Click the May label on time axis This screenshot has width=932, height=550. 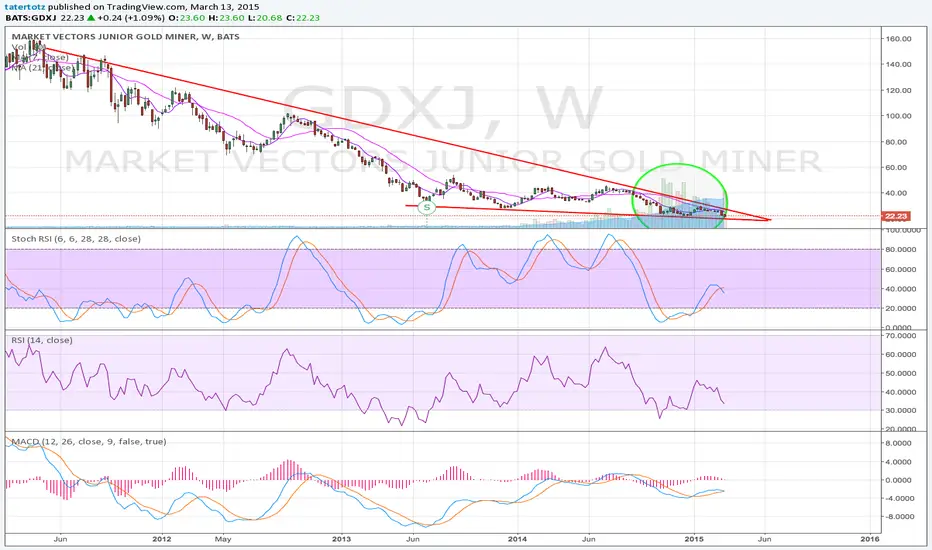(223, 539)
